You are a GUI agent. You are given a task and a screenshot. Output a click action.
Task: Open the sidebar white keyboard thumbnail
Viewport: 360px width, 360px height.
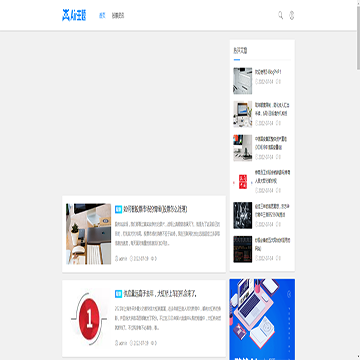click(x=243, y=81)
